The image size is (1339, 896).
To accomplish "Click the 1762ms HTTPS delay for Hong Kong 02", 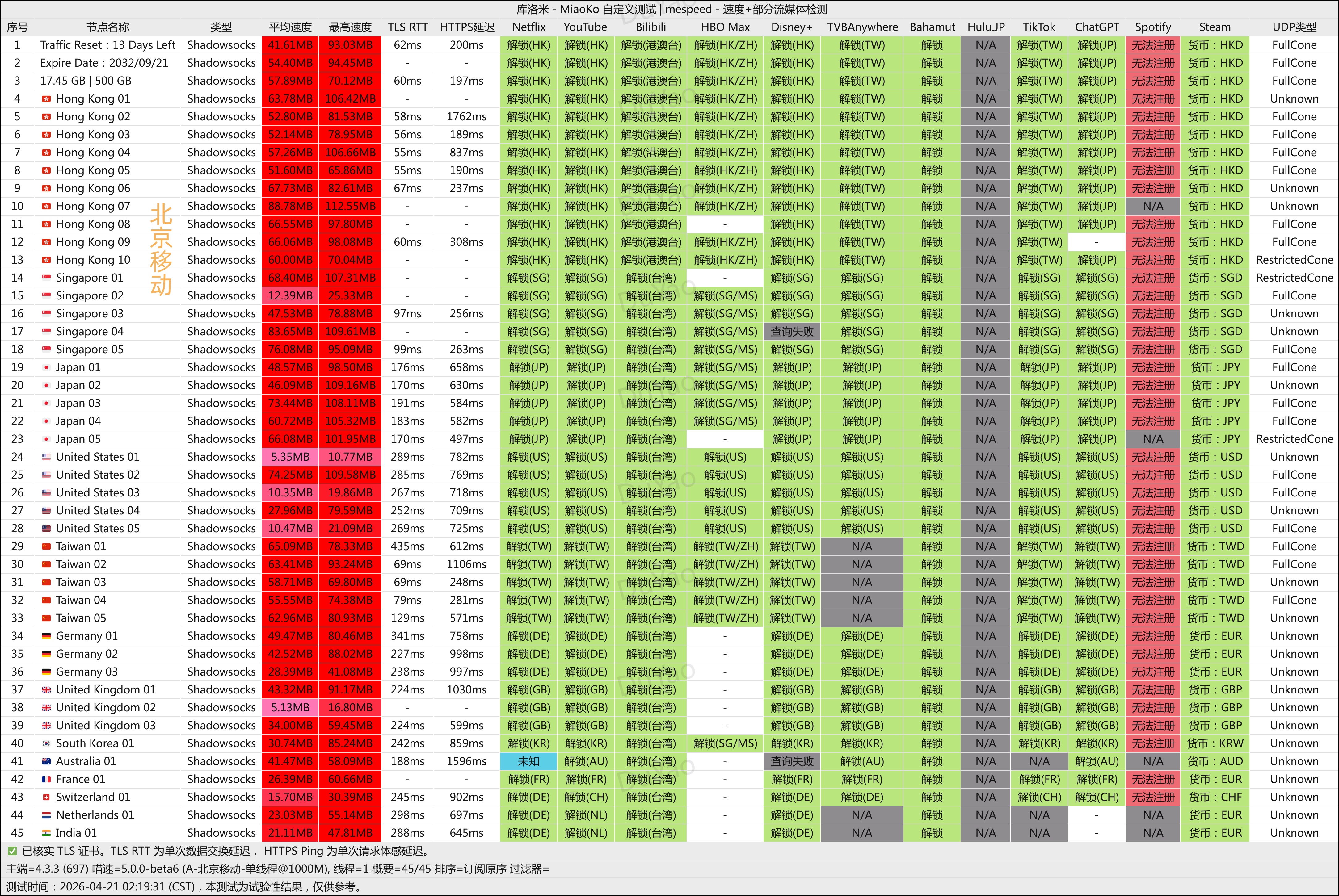I will (466, 117).
